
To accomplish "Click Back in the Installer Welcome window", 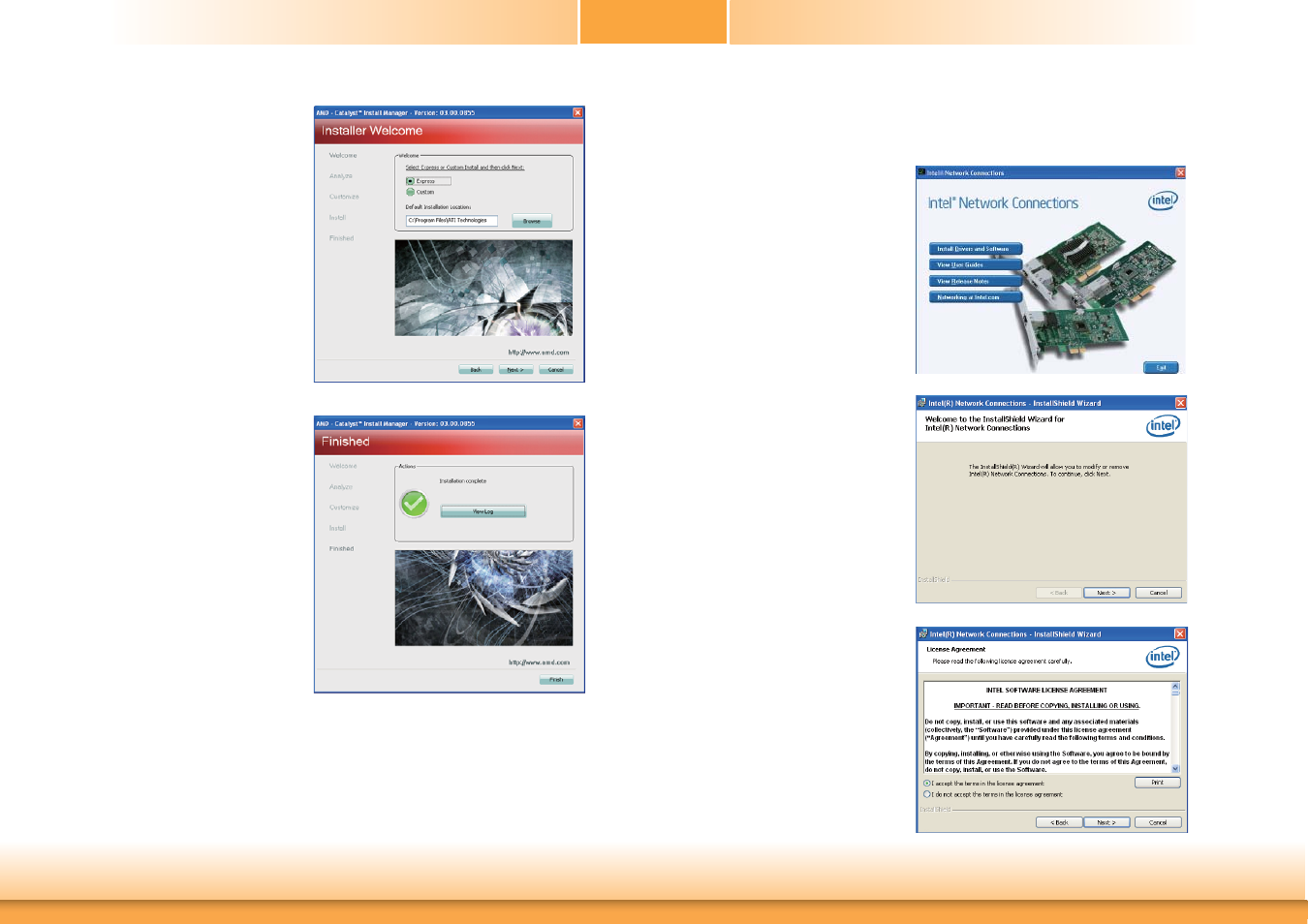I will (476, 370).
